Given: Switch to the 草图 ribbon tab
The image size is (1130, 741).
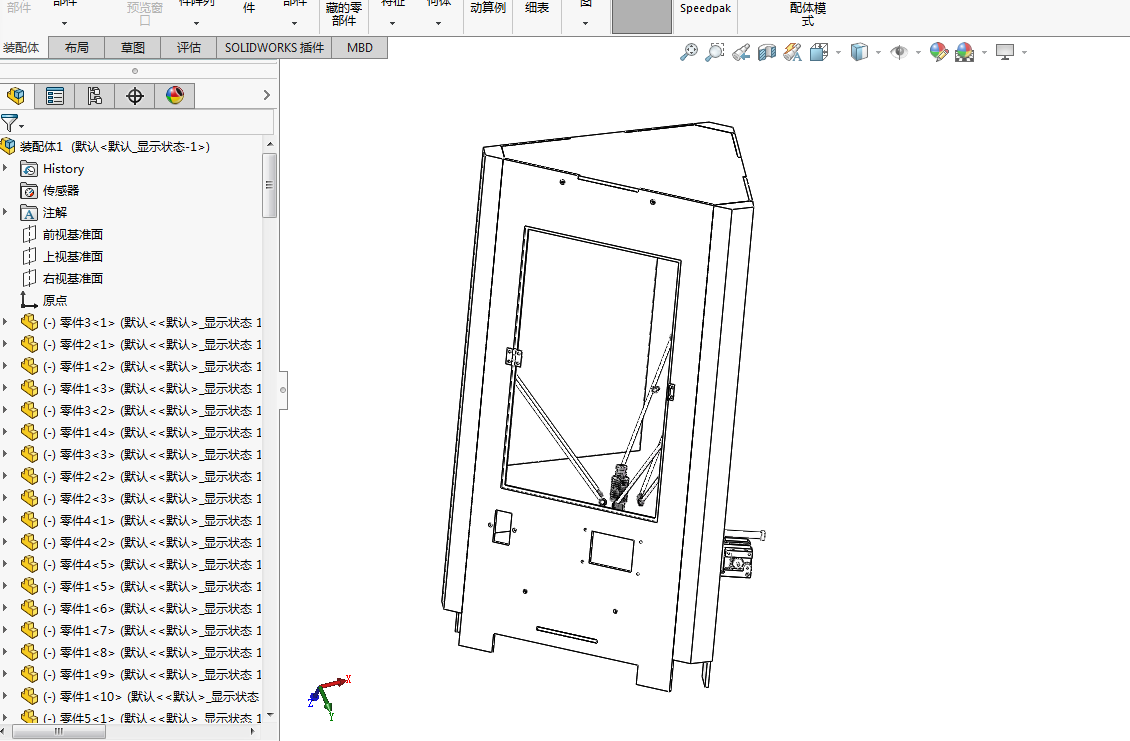Looking at the screenshot, I should click(x=133, y=48).
